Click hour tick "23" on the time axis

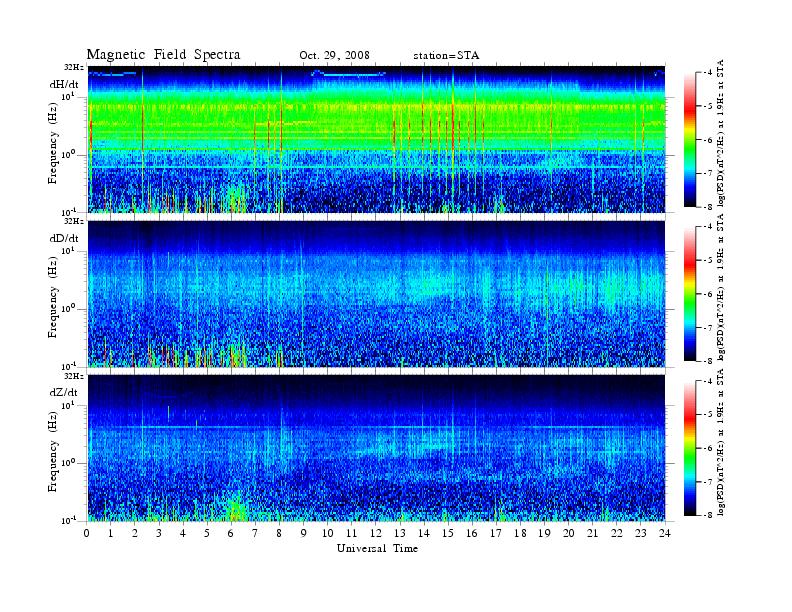click(x=640, y=533)
